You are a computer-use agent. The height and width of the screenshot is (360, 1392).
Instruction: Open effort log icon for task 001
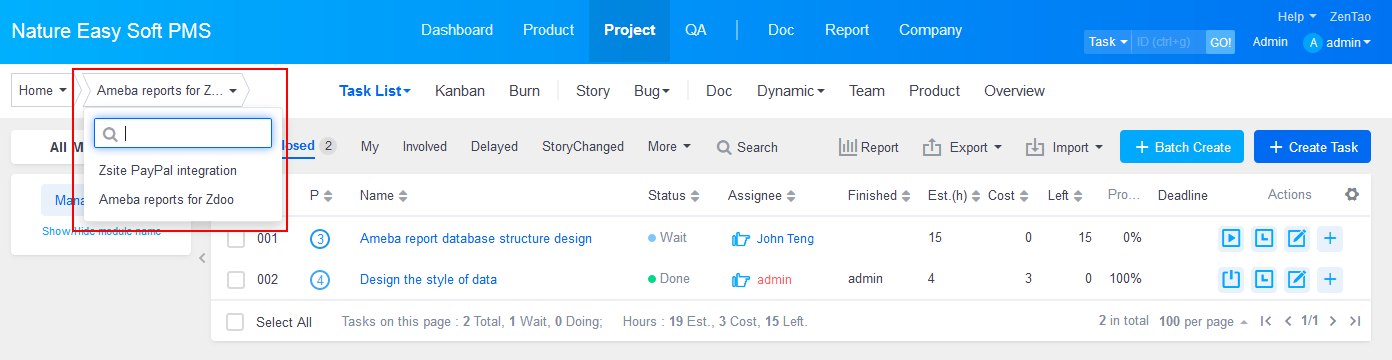coord(1264,238)
